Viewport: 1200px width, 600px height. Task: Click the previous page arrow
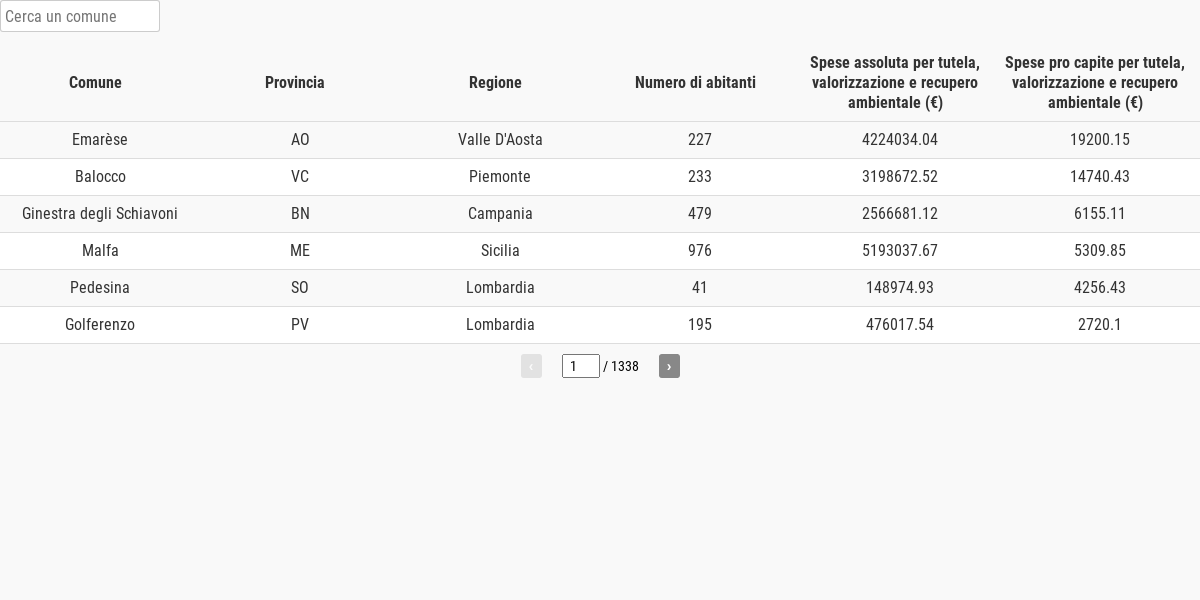pyautogui.click(x=531, y=366)
